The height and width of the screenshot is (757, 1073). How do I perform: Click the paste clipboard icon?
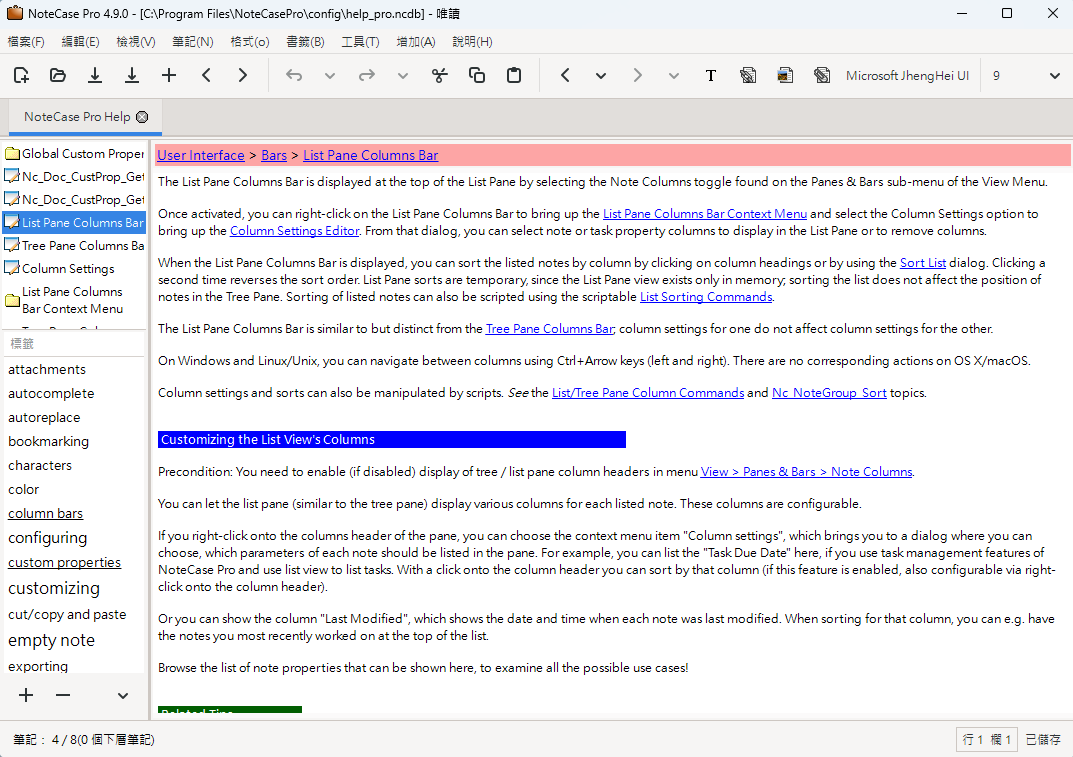click(x=514, y=75)
